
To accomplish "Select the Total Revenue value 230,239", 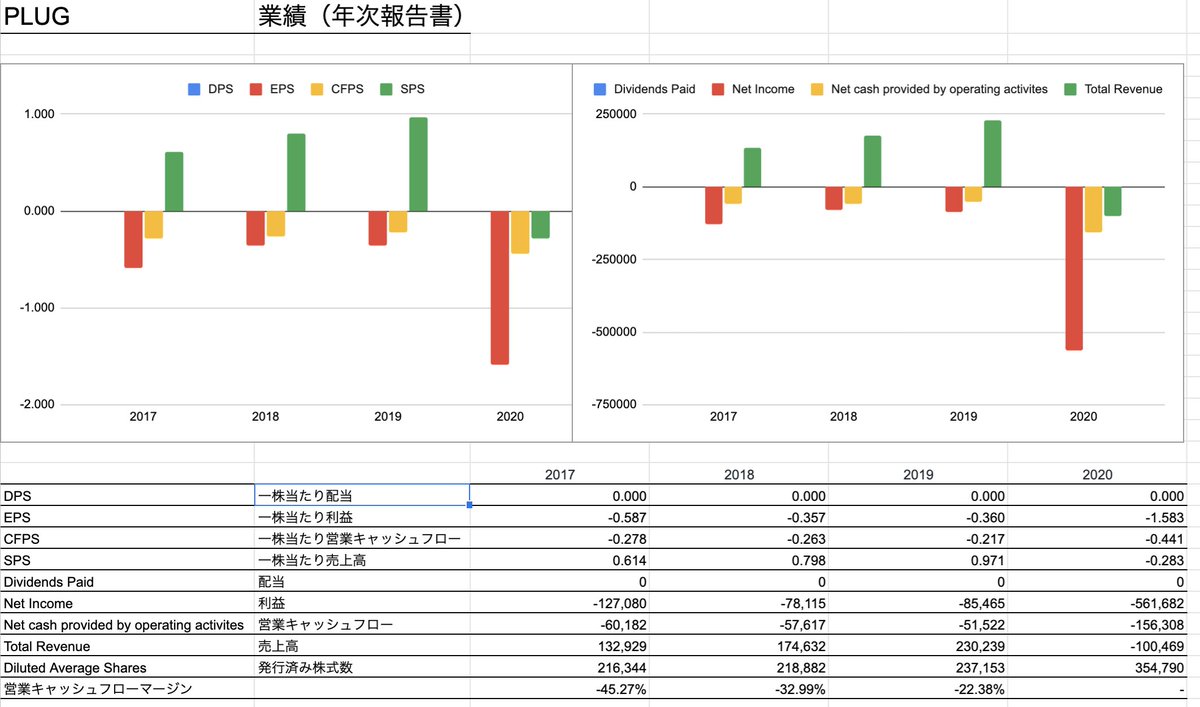I will pos(918,646).
